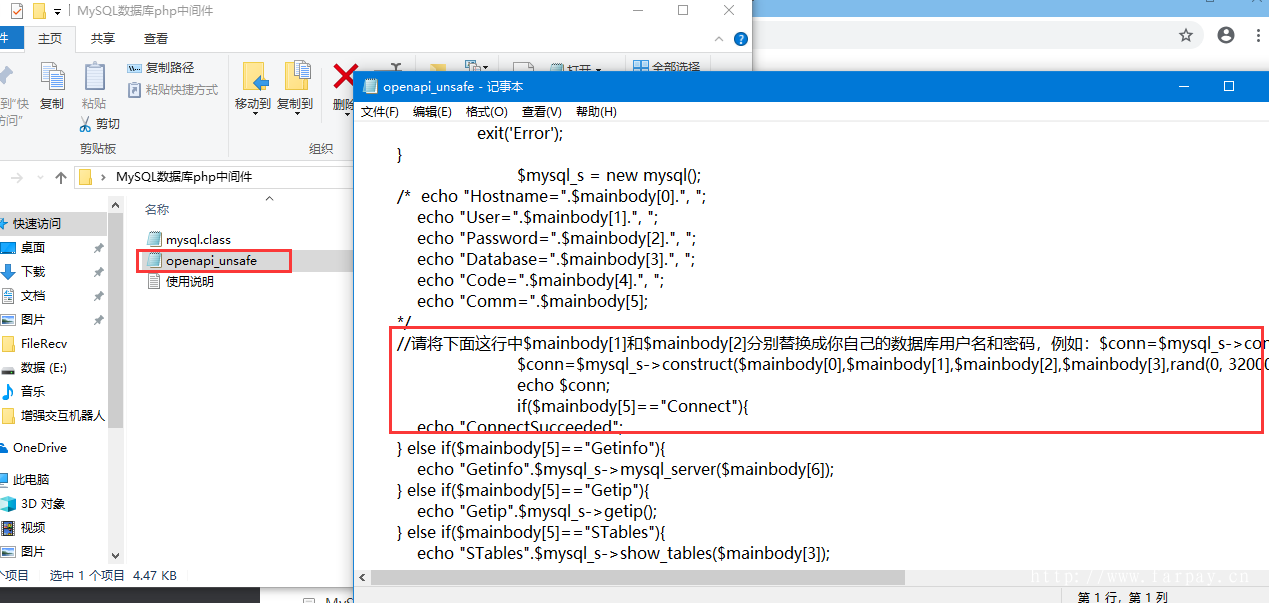
Task: Click Copy path (复制路径) in ribbon
Action: click(162, 68)
